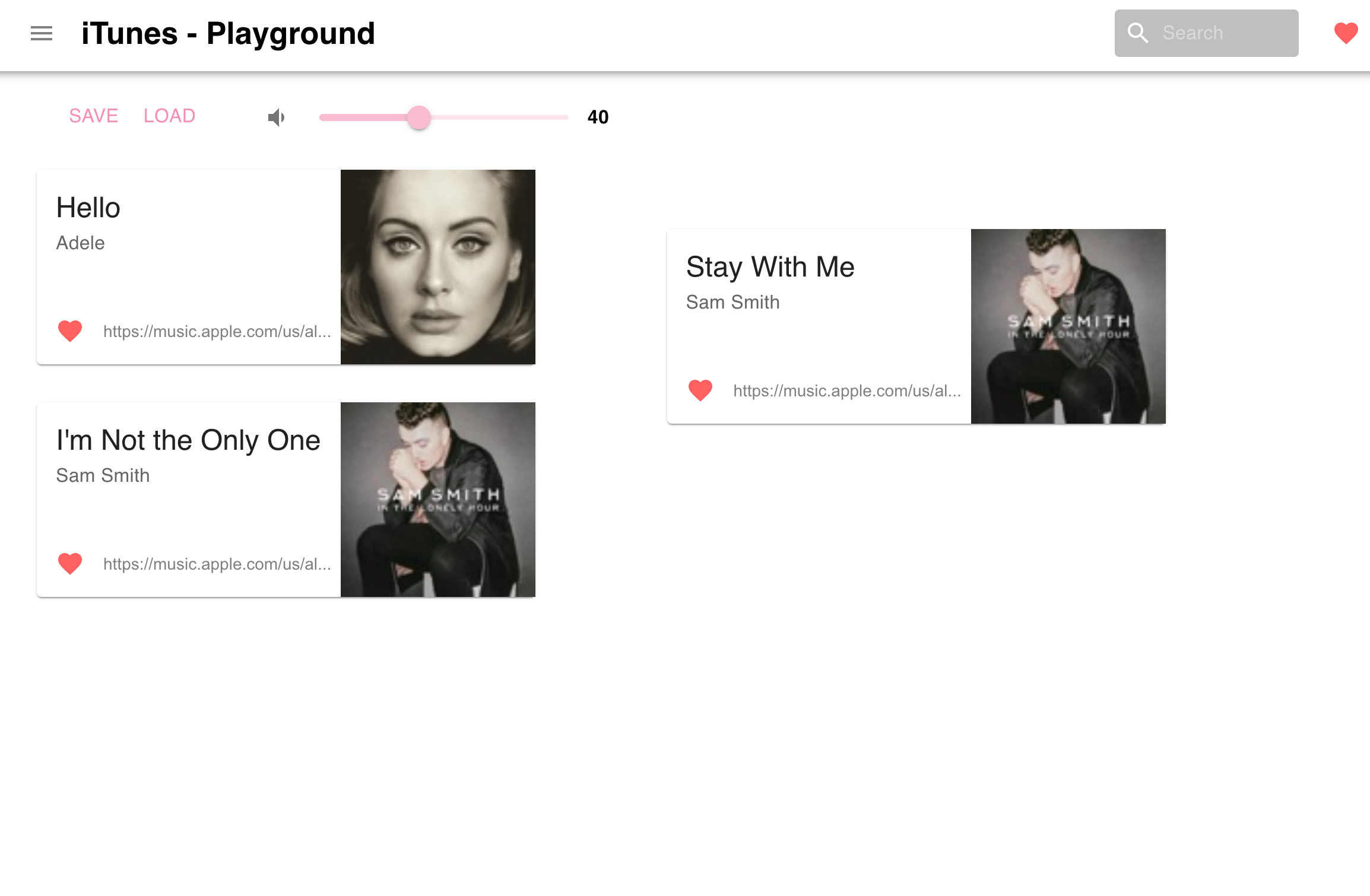Click the search magnifier icon

coord(1138,33)
